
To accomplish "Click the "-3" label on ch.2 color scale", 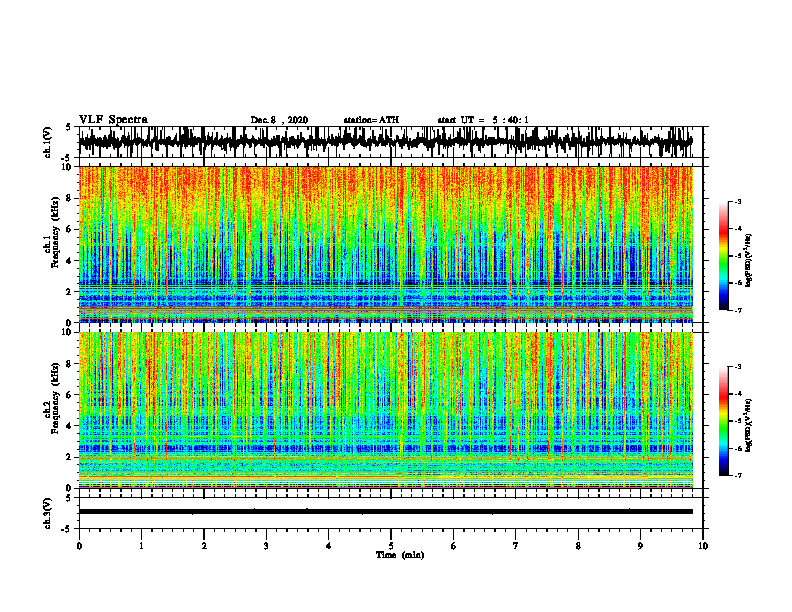I will coord(738,367).
